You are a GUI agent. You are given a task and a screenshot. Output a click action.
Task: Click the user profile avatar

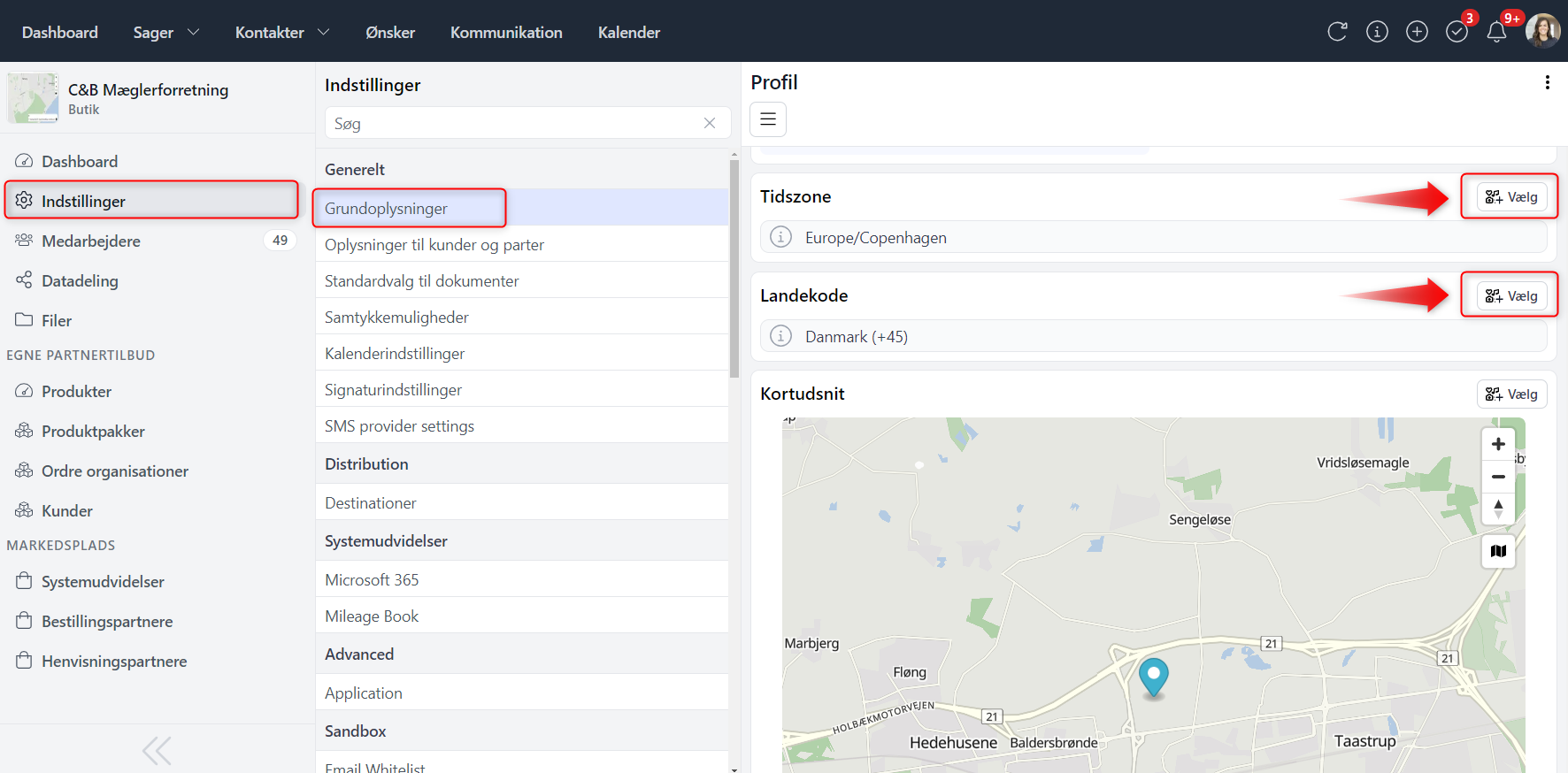[x=1542, y=31]
